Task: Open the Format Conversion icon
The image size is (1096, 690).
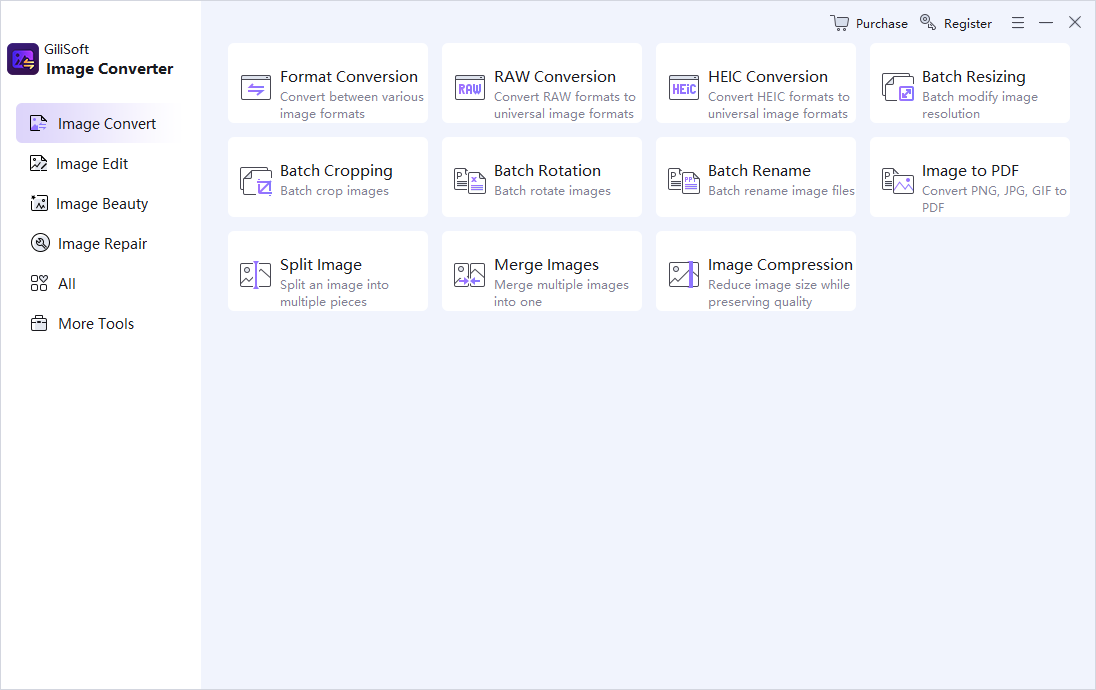Action: [256, 88]
